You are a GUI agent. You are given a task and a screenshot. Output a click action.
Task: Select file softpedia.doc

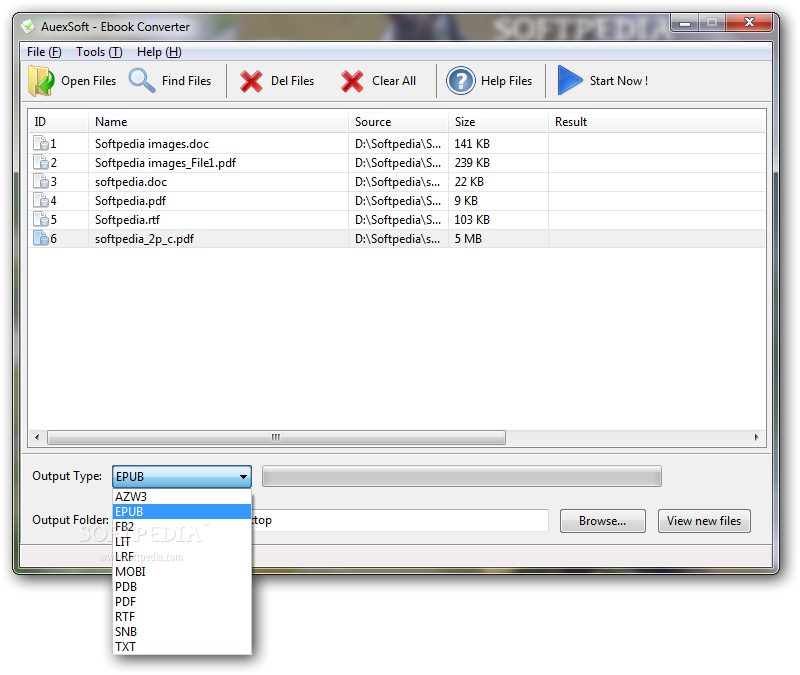click(131, 182)
